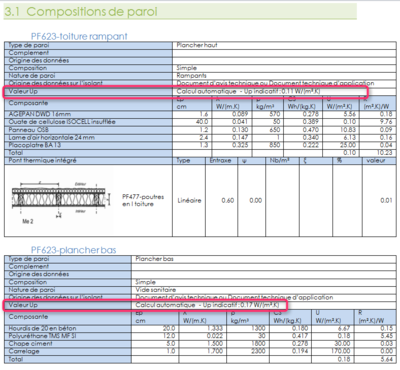Click the 40.0 cm thickness of cellulose
This screenshot has height=370, width=400.
pos(202,122)
